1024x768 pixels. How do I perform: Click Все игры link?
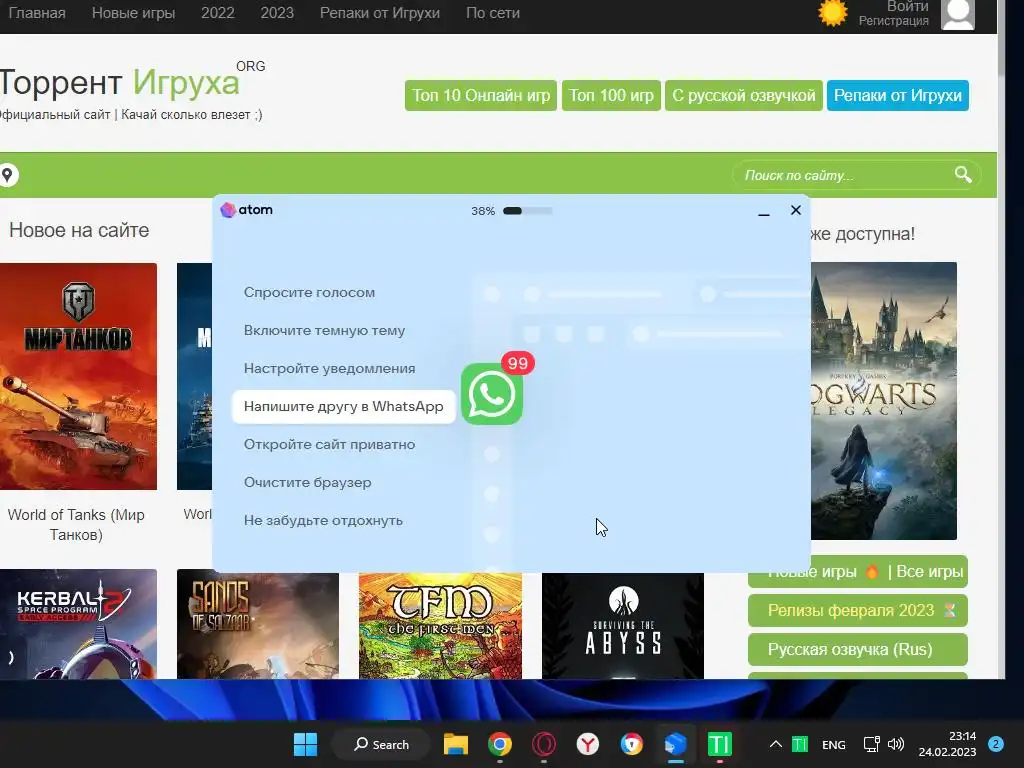point(929,571)
